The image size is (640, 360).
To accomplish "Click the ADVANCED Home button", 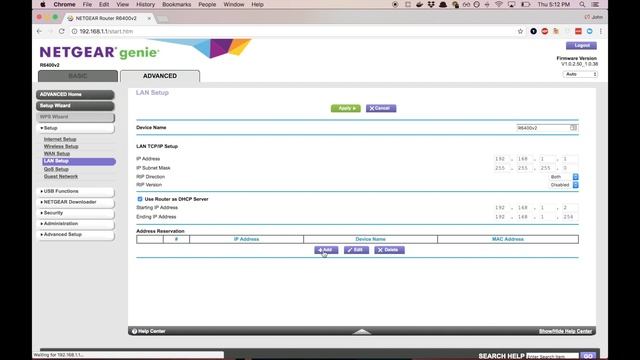I will [x=76, y=95].
